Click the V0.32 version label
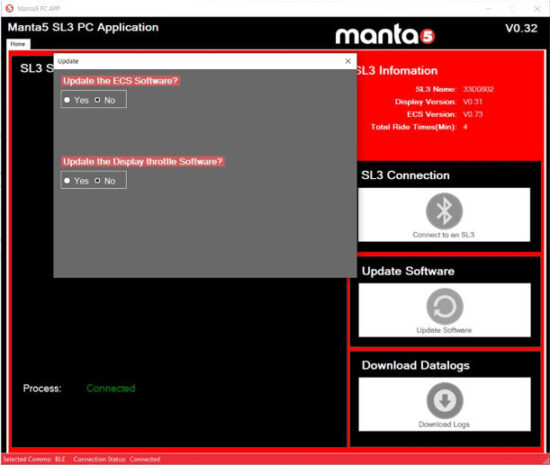 pyautogui.click(x=521, y=28)
